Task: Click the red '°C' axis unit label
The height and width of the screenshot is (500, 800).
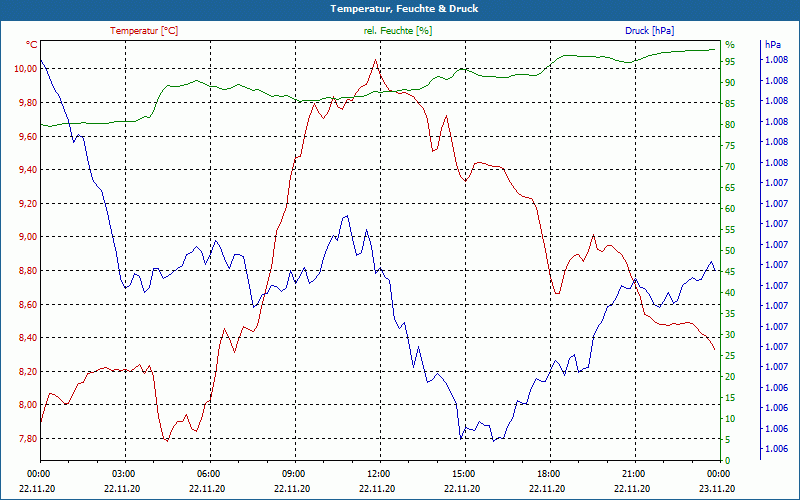Action: tap(32, 45)
